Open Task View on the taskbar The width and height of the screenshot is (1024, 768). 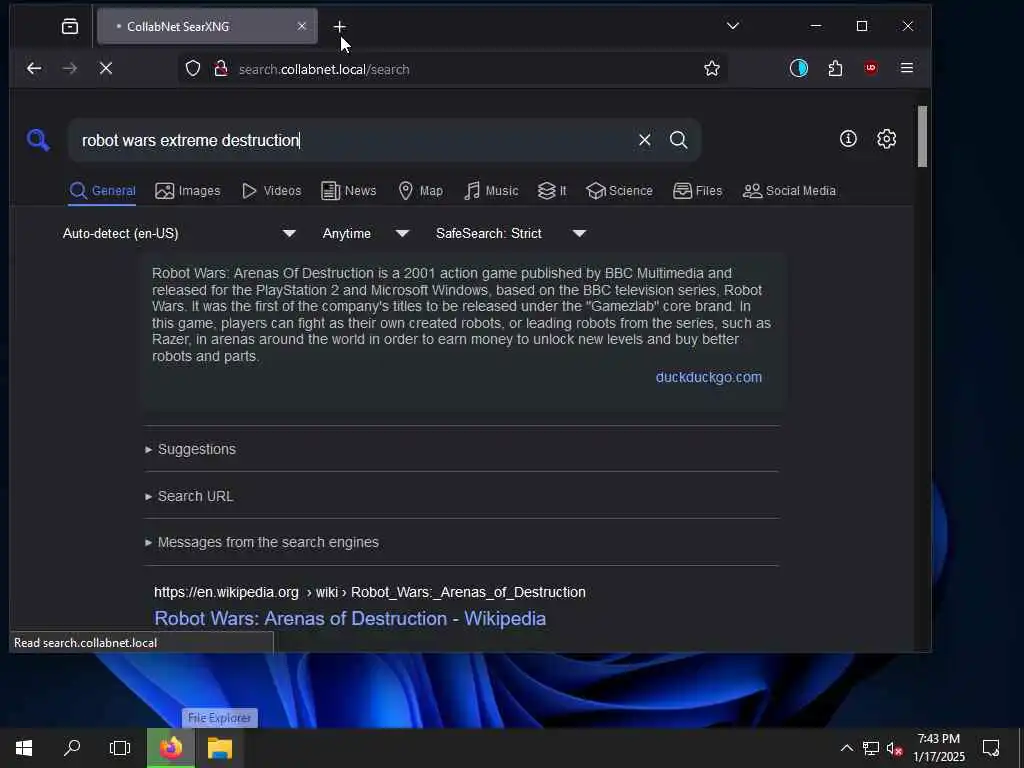[120, 748]
